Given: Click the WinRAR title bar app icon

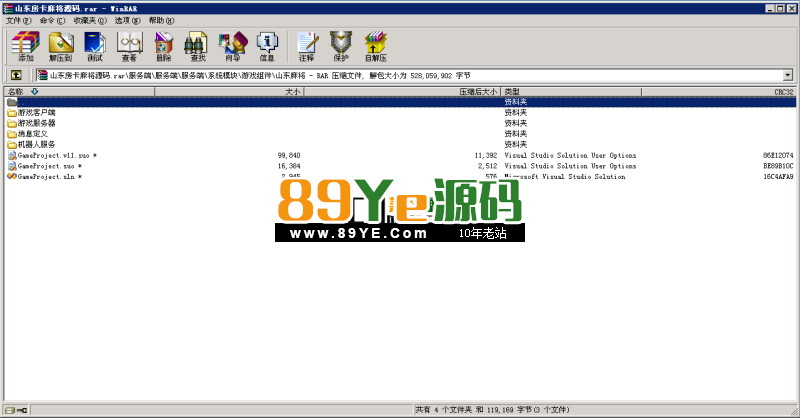Looking at the screenshot, I should [8, 8].
